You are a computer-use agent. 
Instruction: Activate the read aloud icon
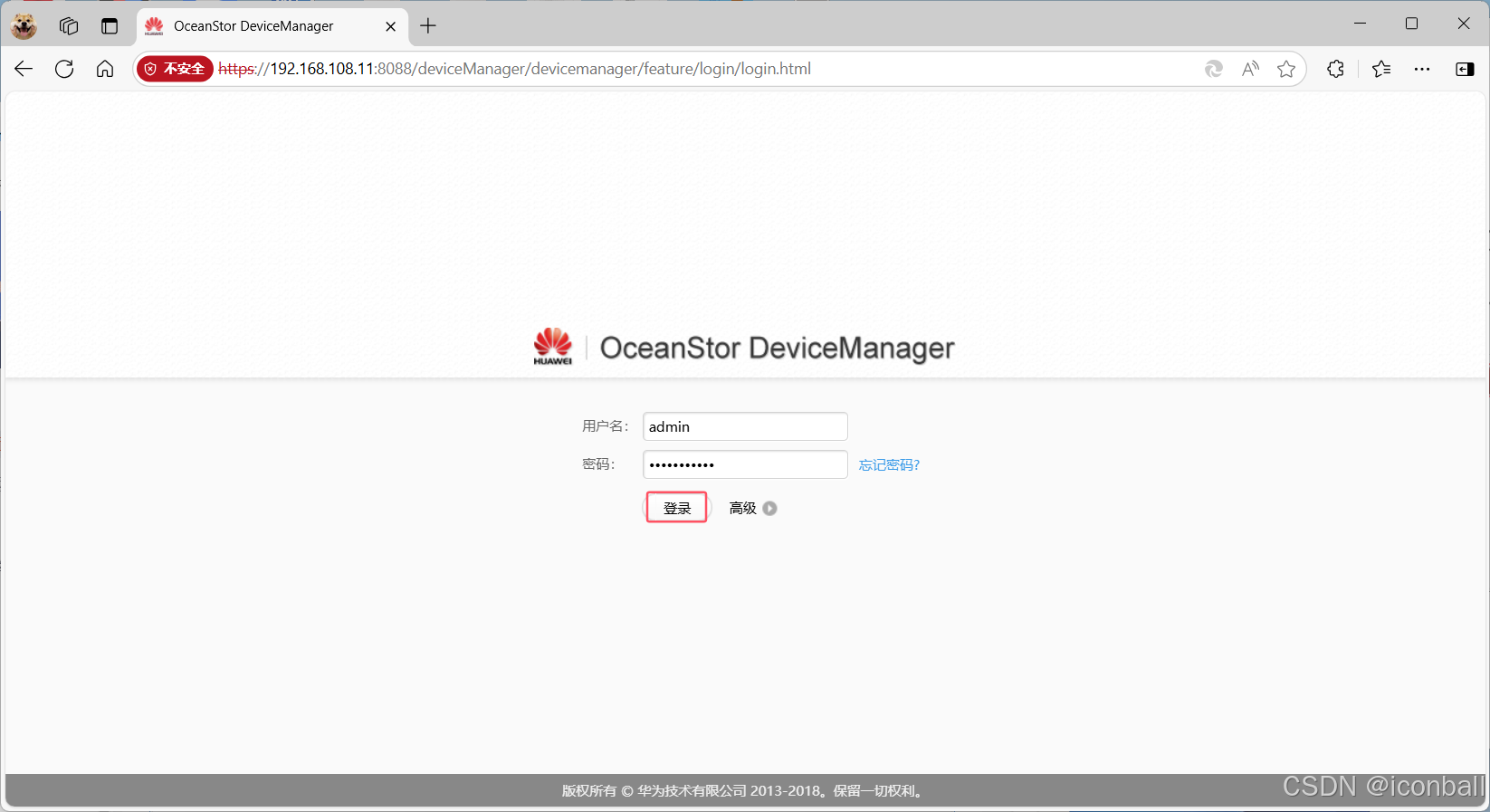click(x=1250, y=69)
